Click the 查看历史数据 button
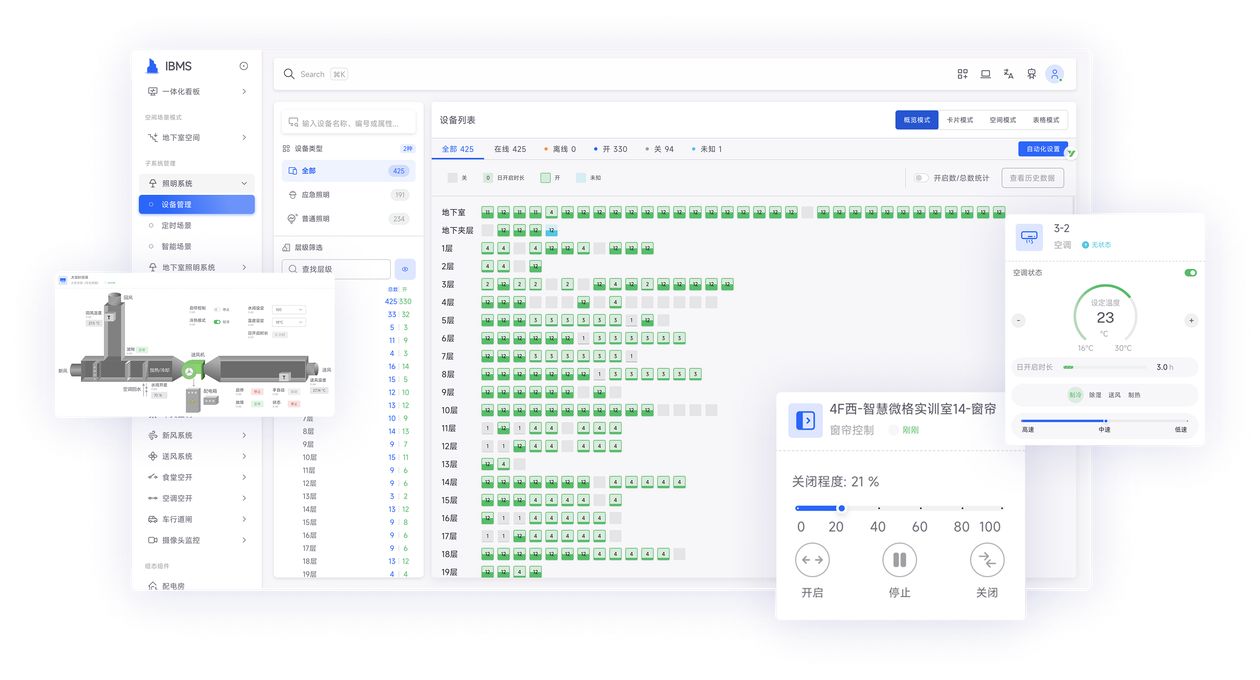Image resolution: width=1260 pixels, height=680 pixels. click(x=1032, y=178)
